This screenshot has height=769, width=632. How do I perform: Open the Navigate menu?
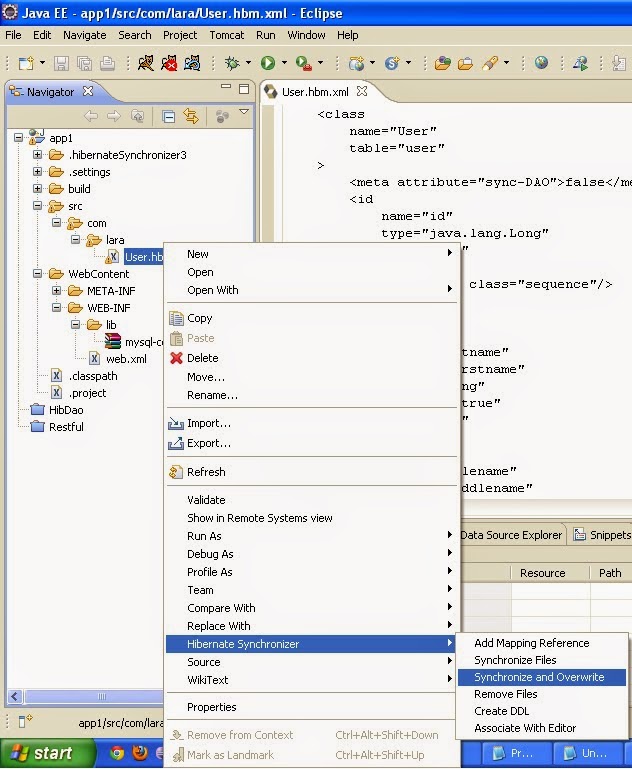tap(85, 35)
